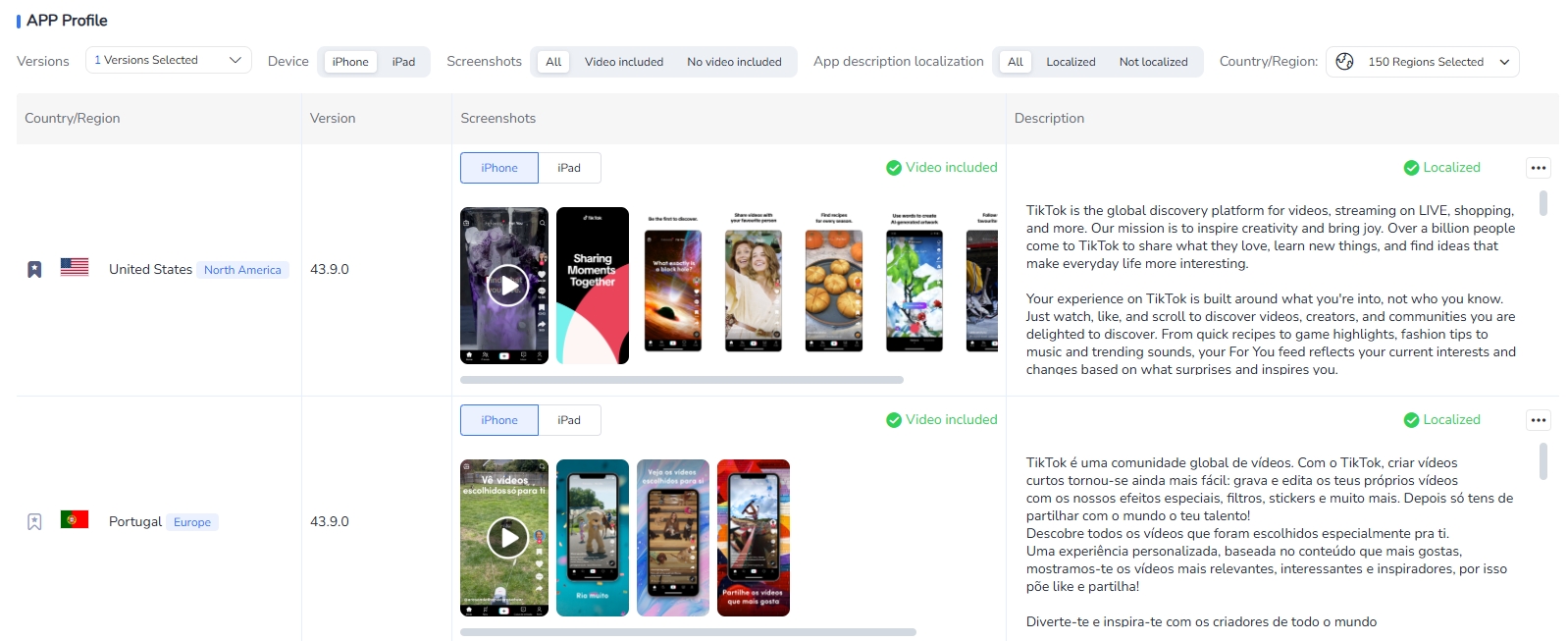The width and height of the screenshot is (1568, 641).
Task: Switch to iPhone tab in United States row
Action: (x=499, y=168)
